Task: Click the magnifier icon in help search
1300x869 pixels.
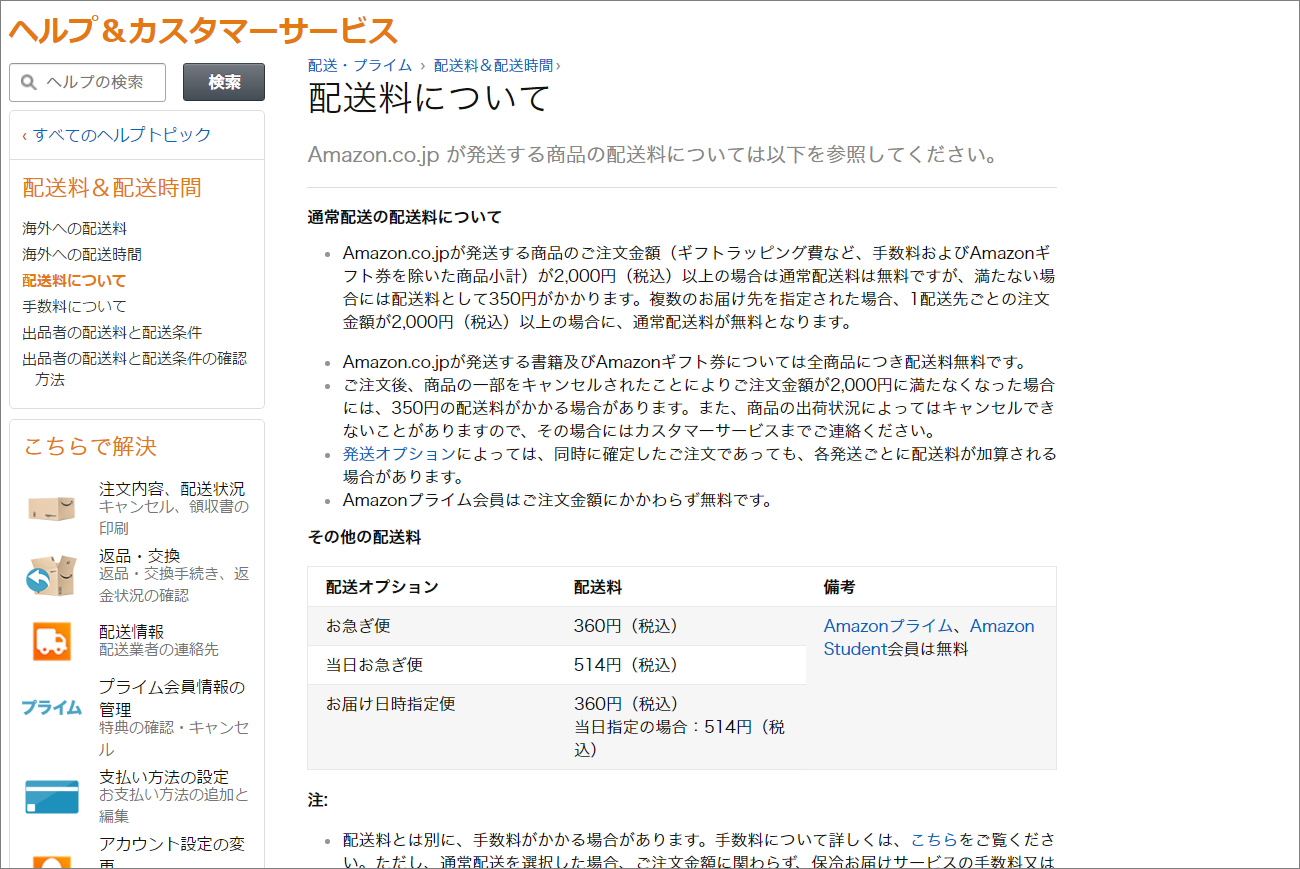Action: 29,82
